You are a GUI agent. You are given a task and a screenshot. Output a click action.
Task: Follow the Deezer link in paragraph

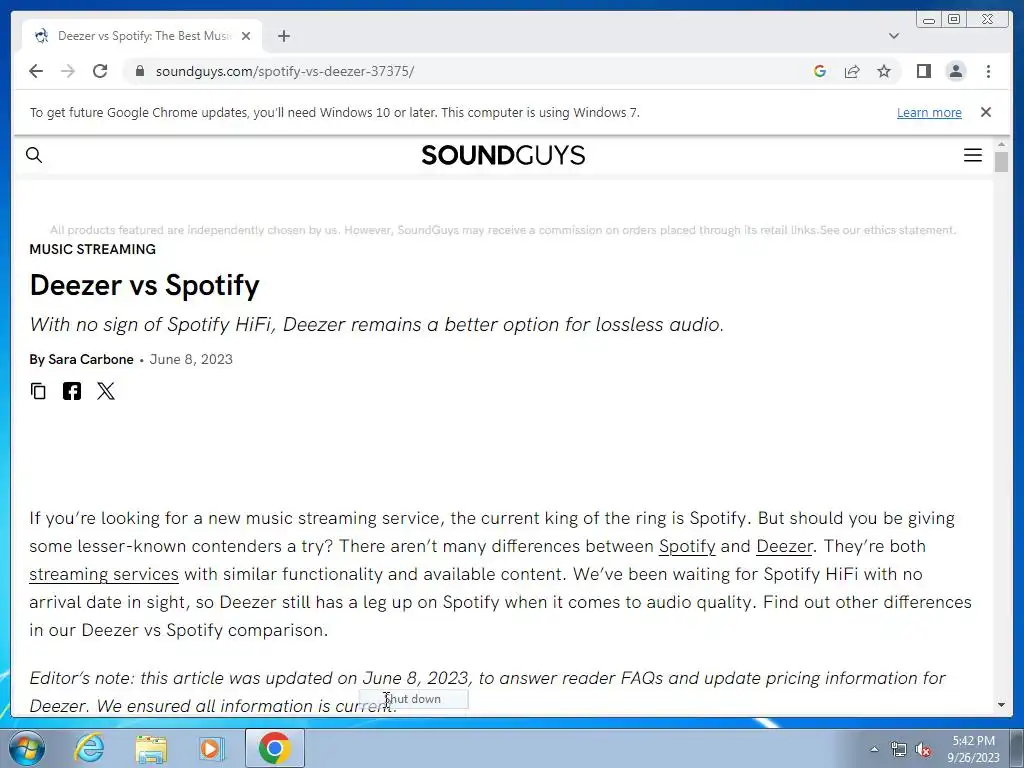point(784,546)
